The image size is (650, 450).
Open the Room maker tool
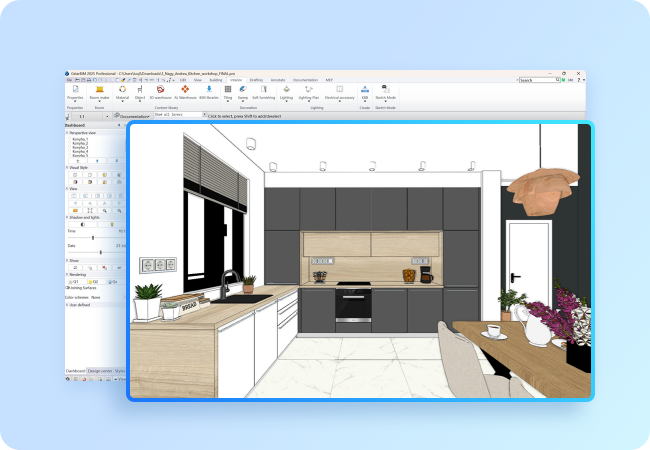click(x=99, y=91)
